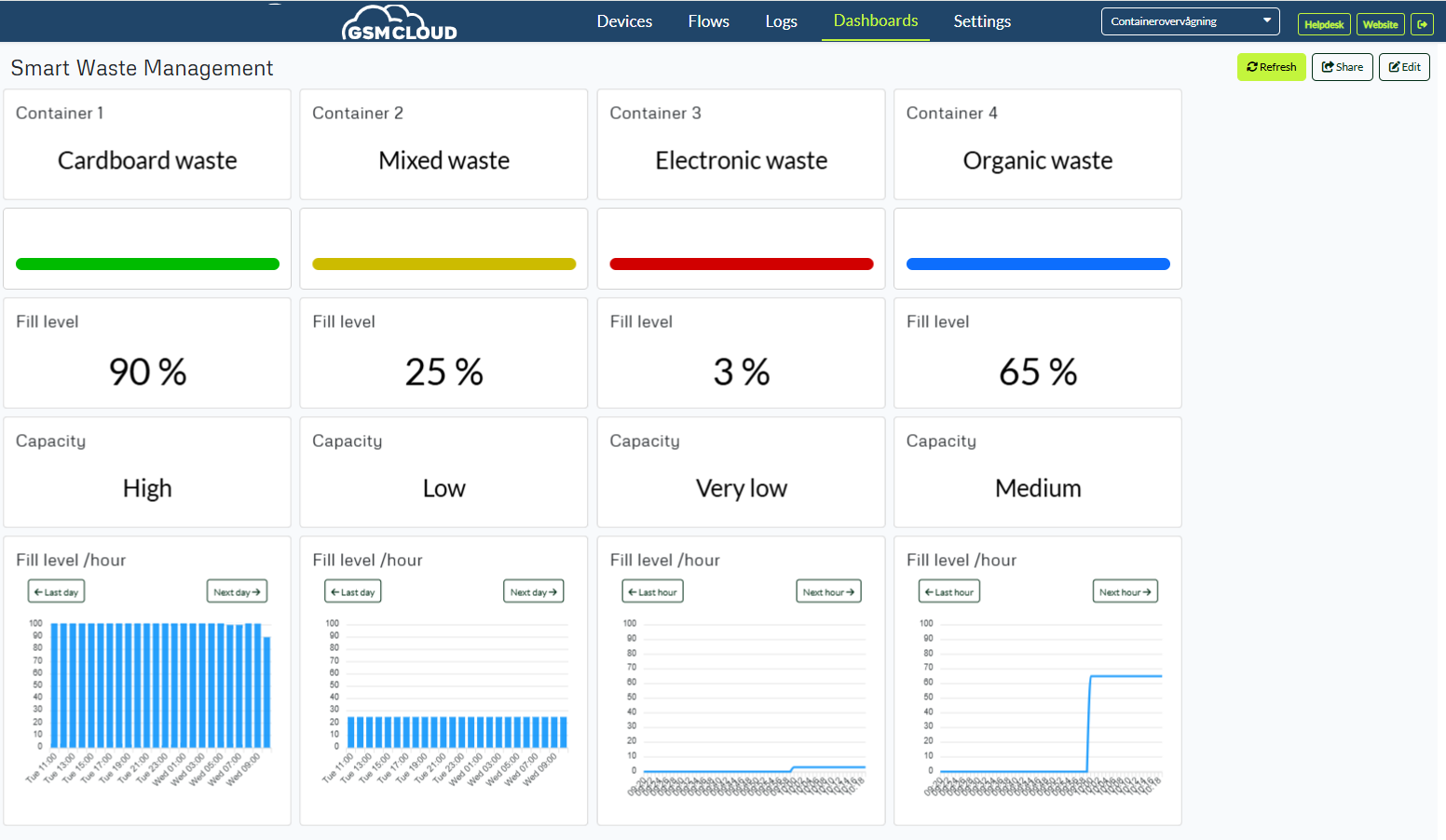Click the logout icon in header
The height and width of the screenshot is (840, 1446).
[x=1422, y=24]
